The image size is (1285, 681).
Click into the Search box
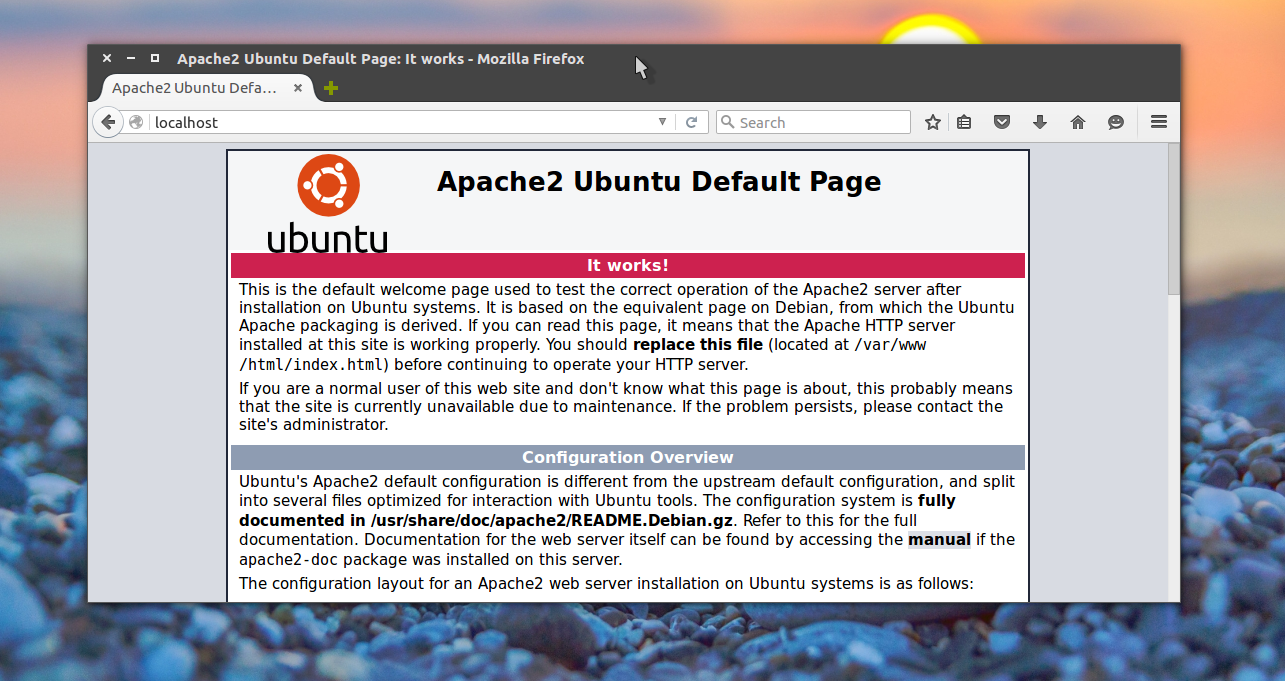point(820,122)
